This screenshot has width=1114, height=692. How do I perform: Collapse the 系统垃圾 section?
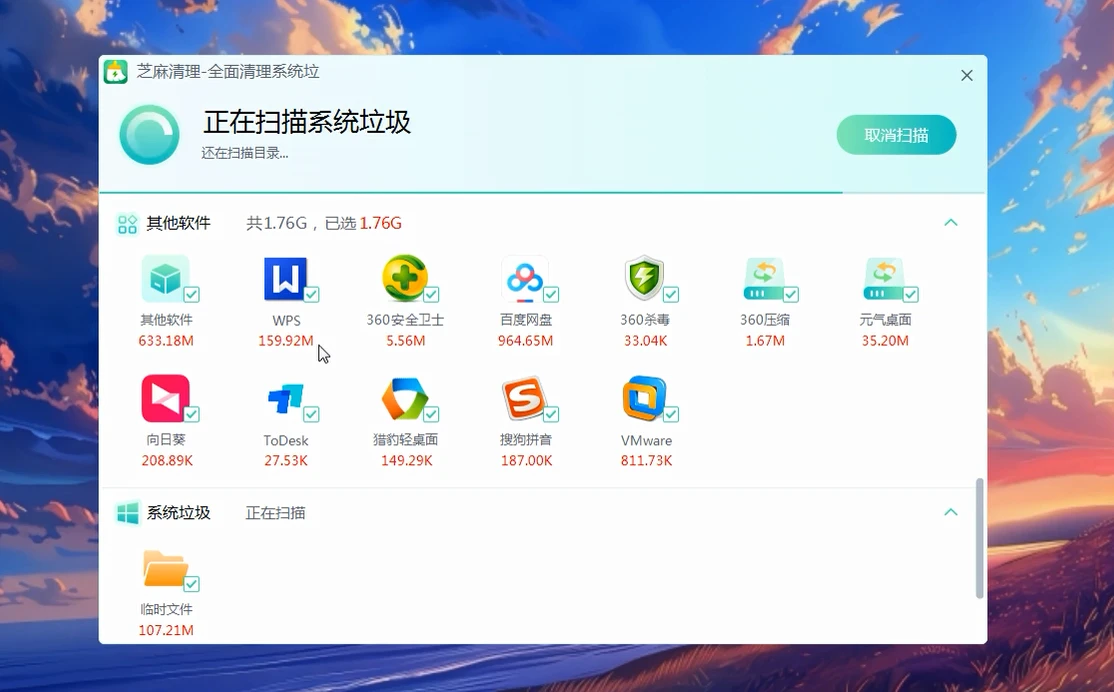pos(951,512)
